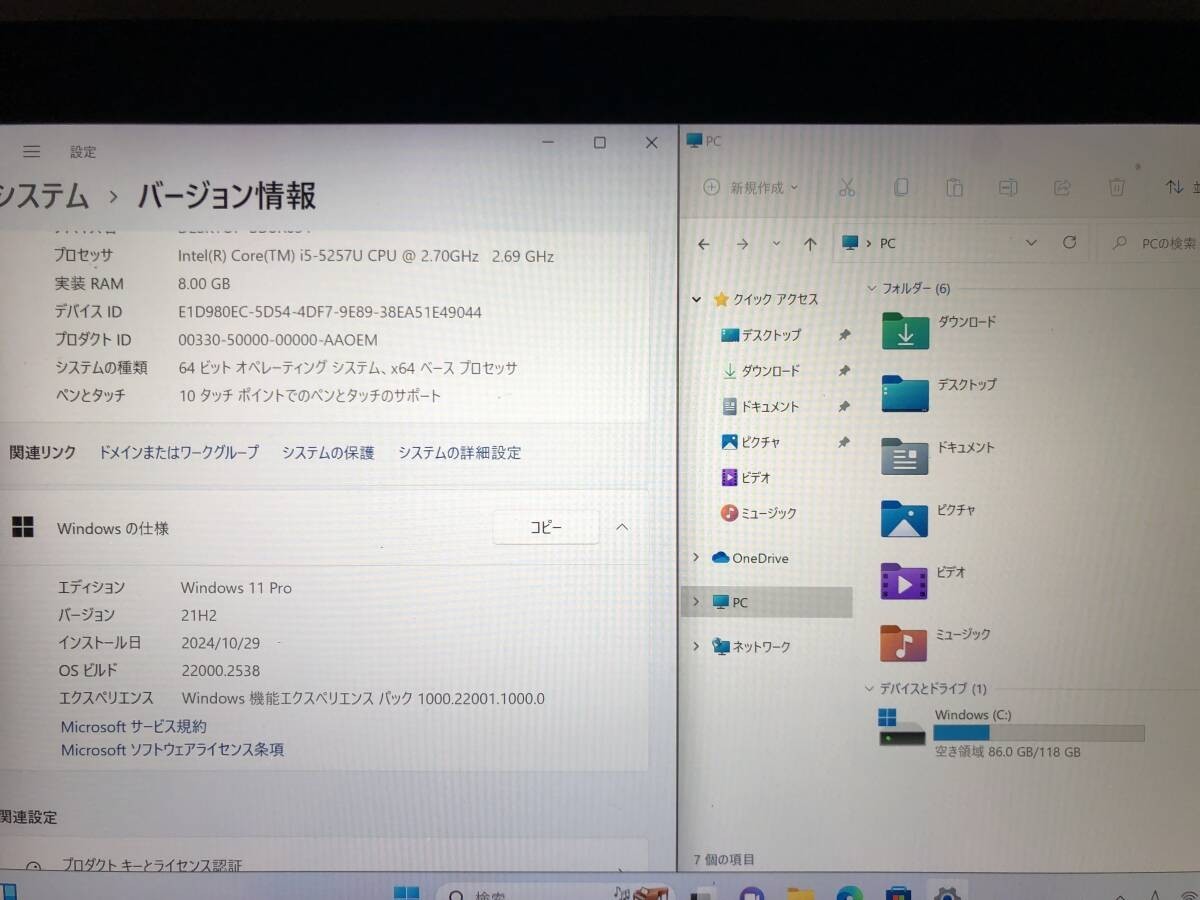Expand the ネットワーク tree node
This screenshot has width=1200, height=900.
tap(696, 647)
